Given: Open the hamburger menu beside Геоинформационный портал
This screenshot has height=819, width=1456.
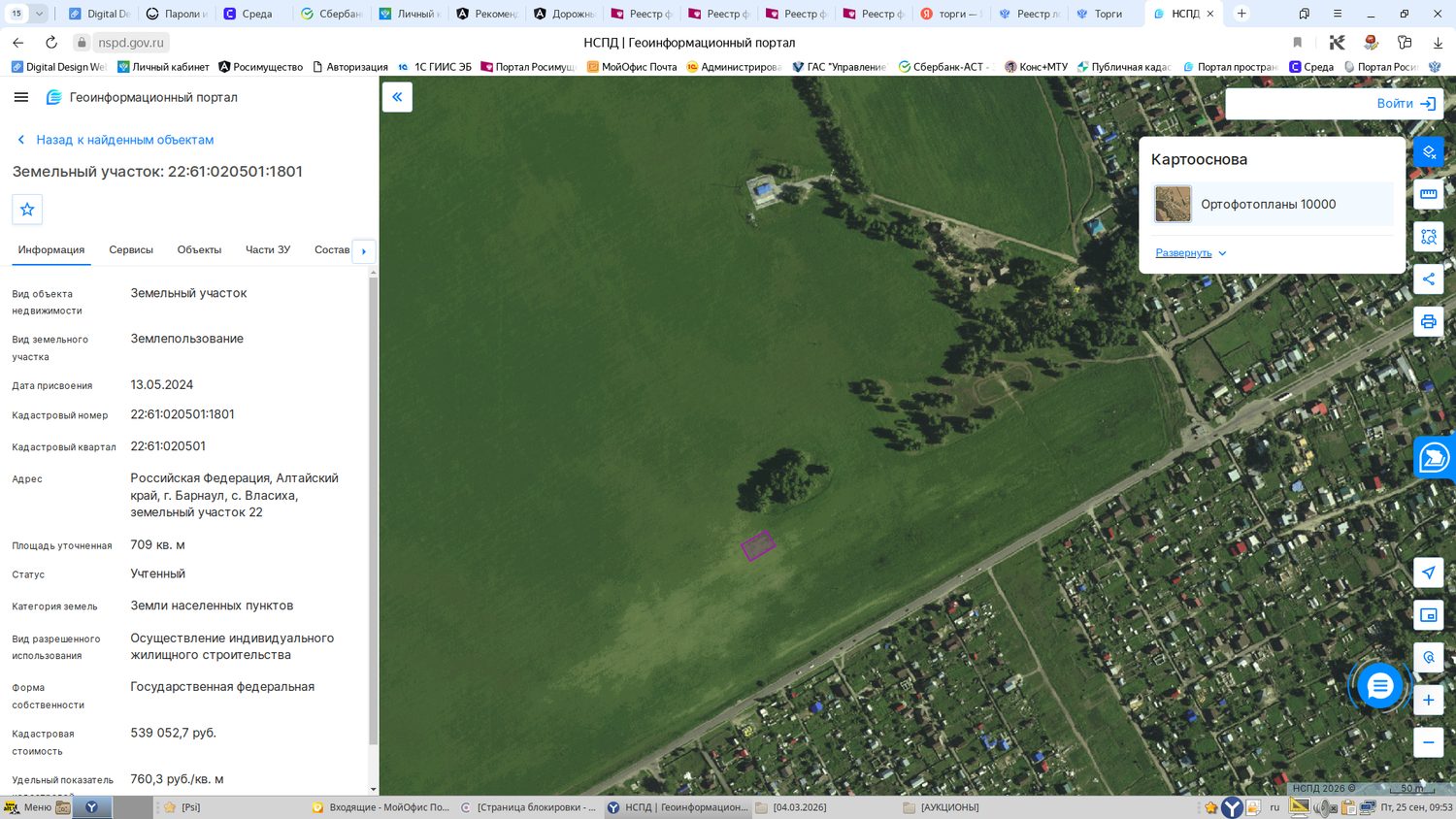Looking at the screenshot, I should 21,97.
